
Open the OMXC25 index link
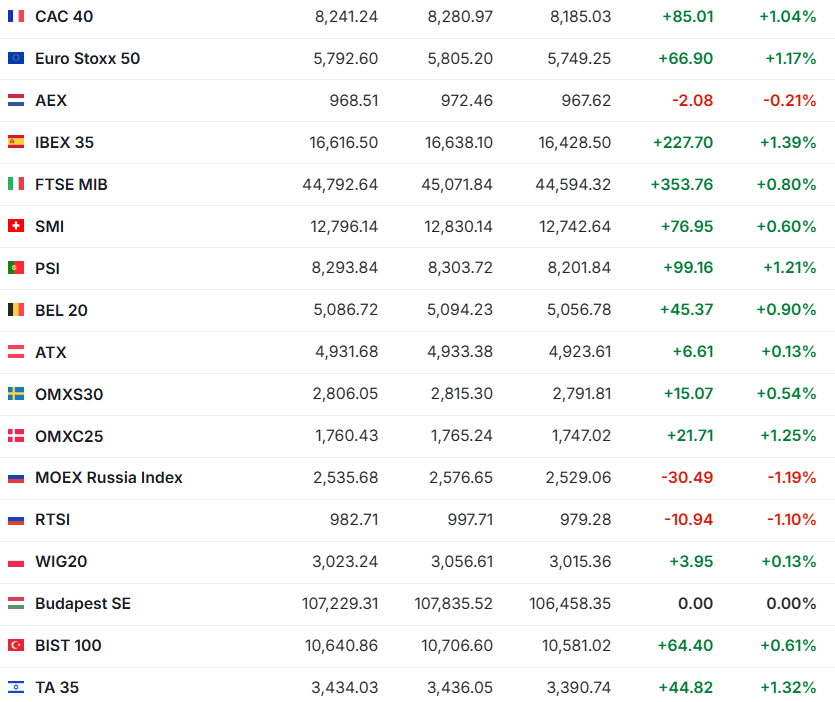point(69,437)
